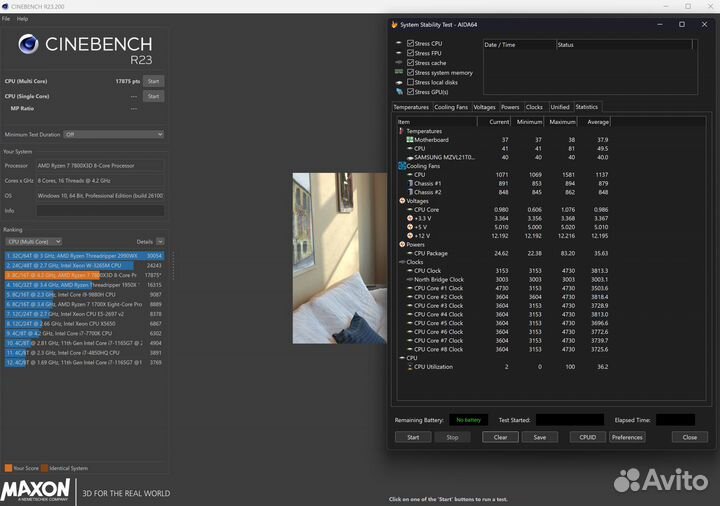Switch to the Unified tab
The width and height of the screenshot is (720, 506).
point(560,107)
